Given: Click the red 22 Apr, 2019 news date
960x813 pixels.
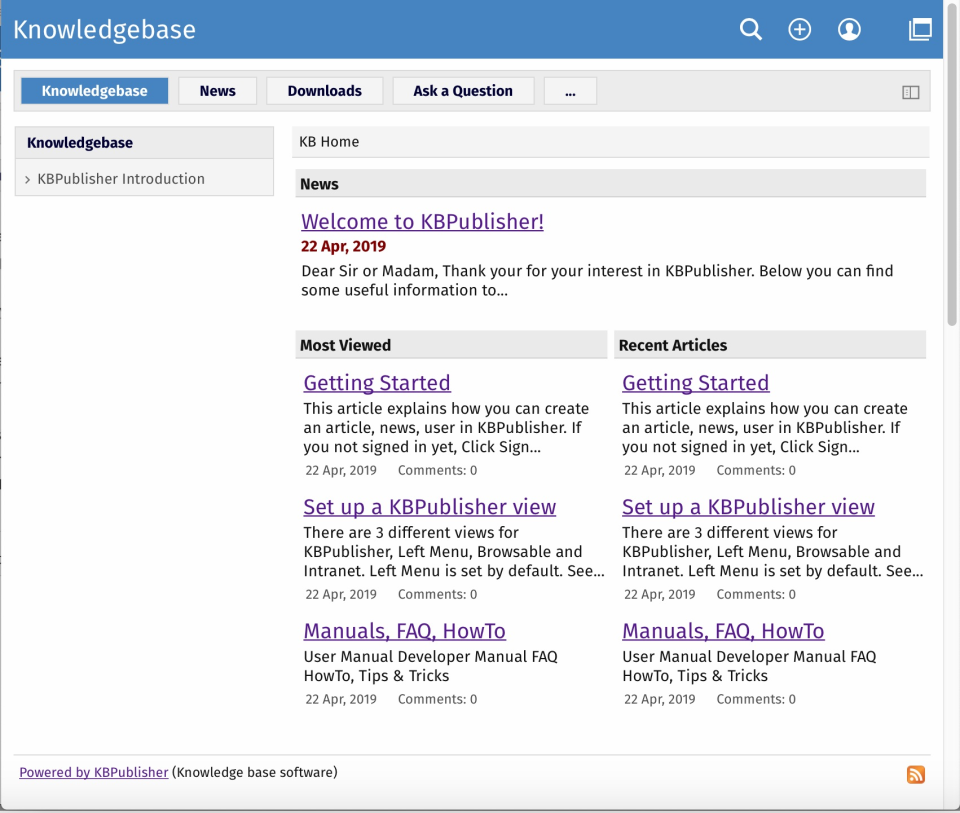Looking at the screenshot, I should click(343, 246).
